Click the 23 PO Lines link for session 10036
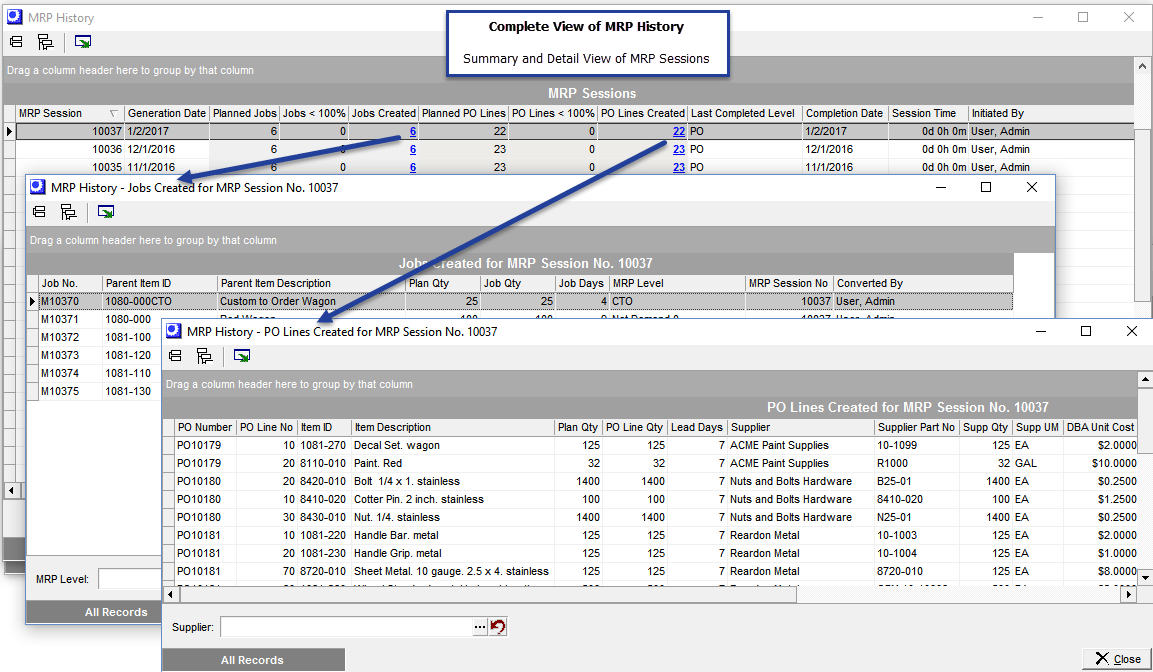The width and height of the screenshot is (1153, 672). (679, 149)
